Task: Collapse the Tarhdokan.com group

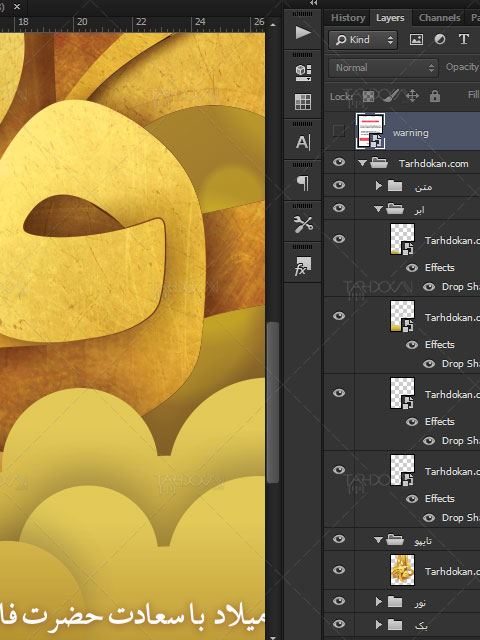Action: [x=362, y=163]
